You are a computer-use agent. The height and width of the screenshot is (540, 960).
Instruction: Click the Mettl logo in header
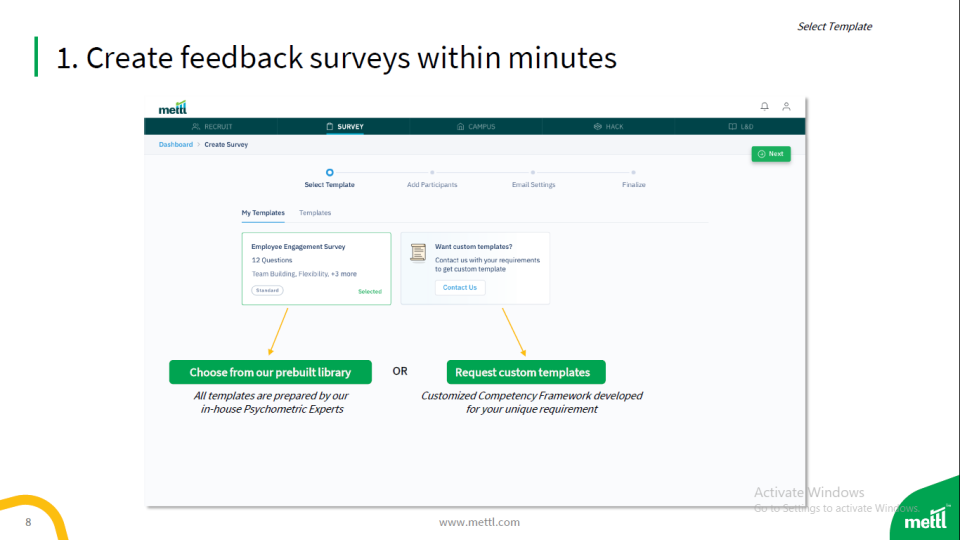coord(173,108)
